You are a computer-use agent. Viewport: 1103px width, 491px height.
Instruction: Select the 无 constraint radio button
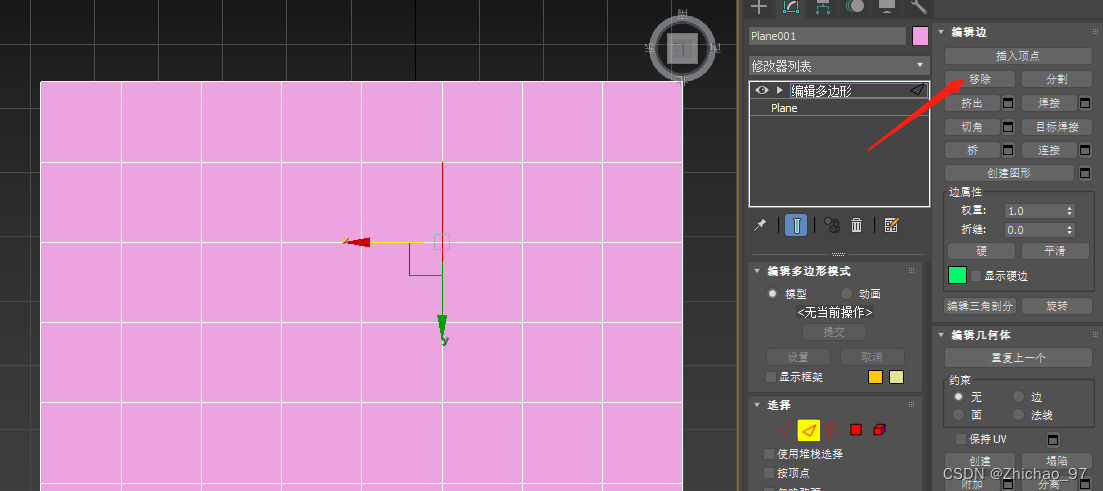click(958, 397)
